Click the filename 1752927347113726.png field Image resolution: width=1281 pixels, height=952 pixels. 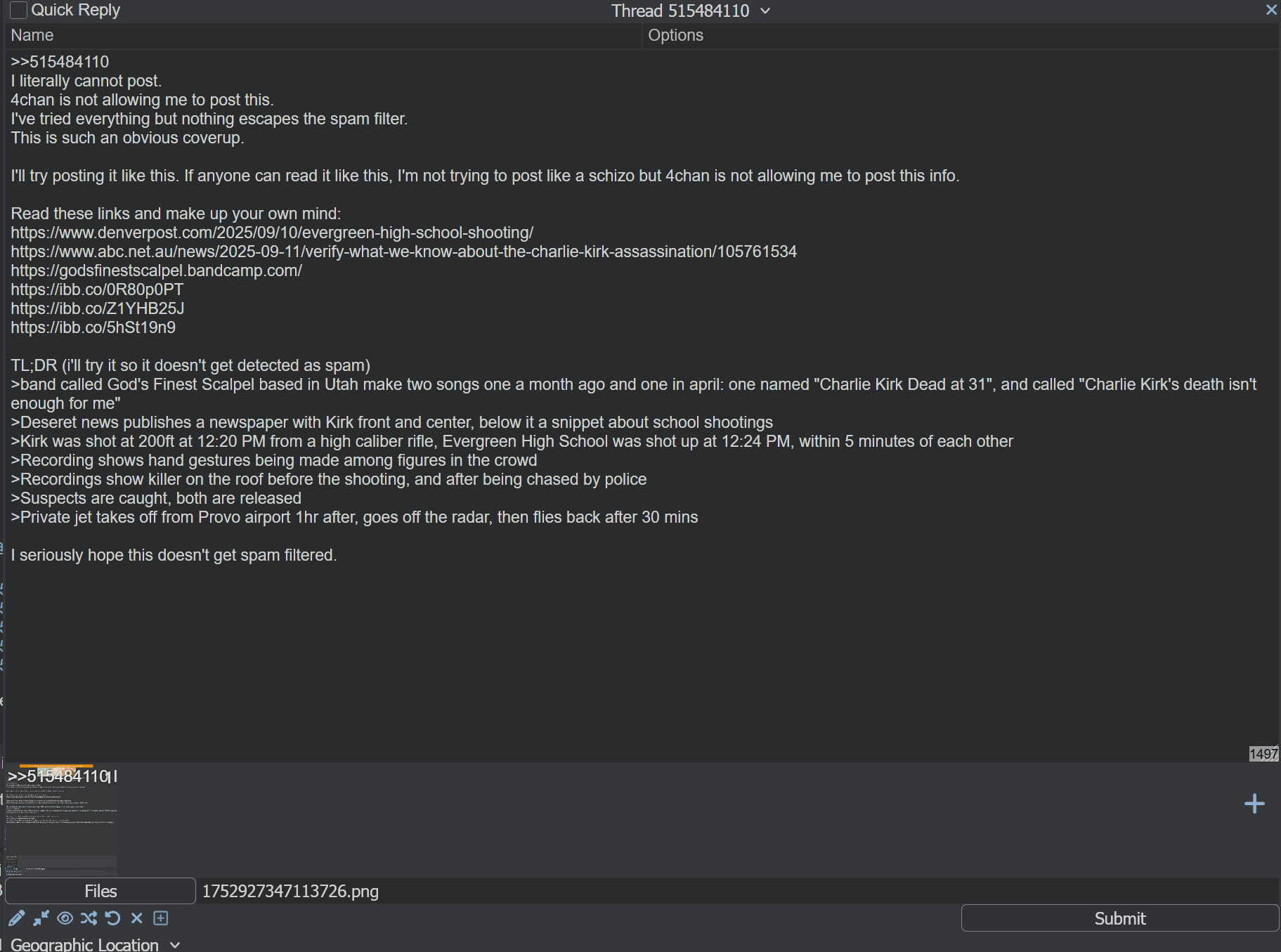click(738, 891)
